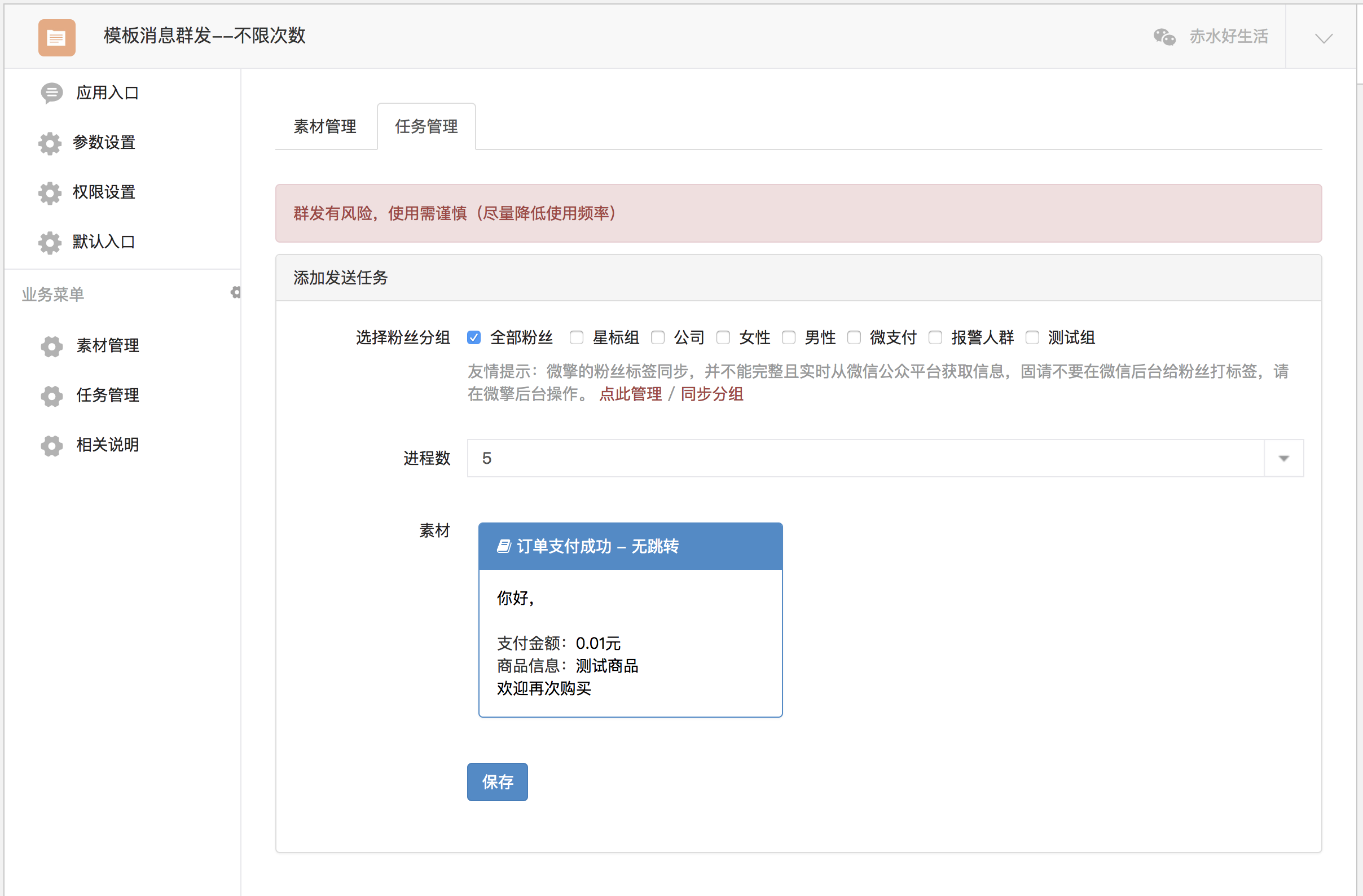This screenshot has height=896, width=1363.
Task: Click the 模板消息群发--不限次数 title
Action: coord(204,36)
